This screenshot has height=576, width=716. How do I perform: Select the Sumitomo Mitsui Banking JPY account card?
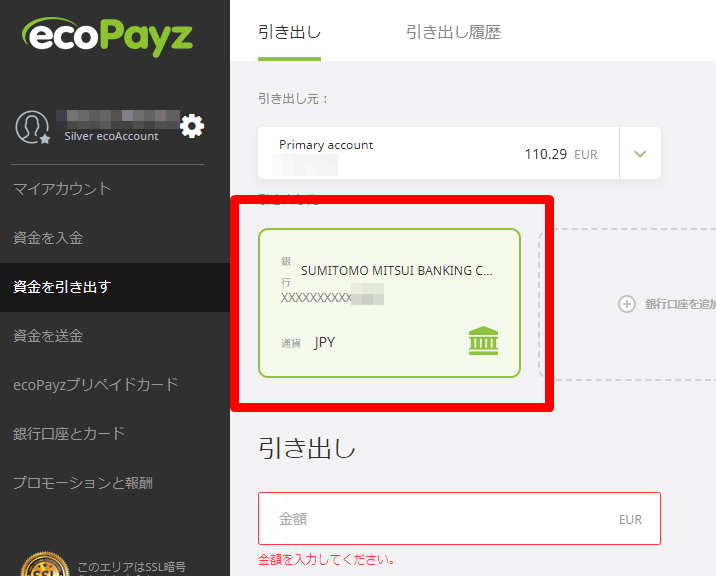390,303
